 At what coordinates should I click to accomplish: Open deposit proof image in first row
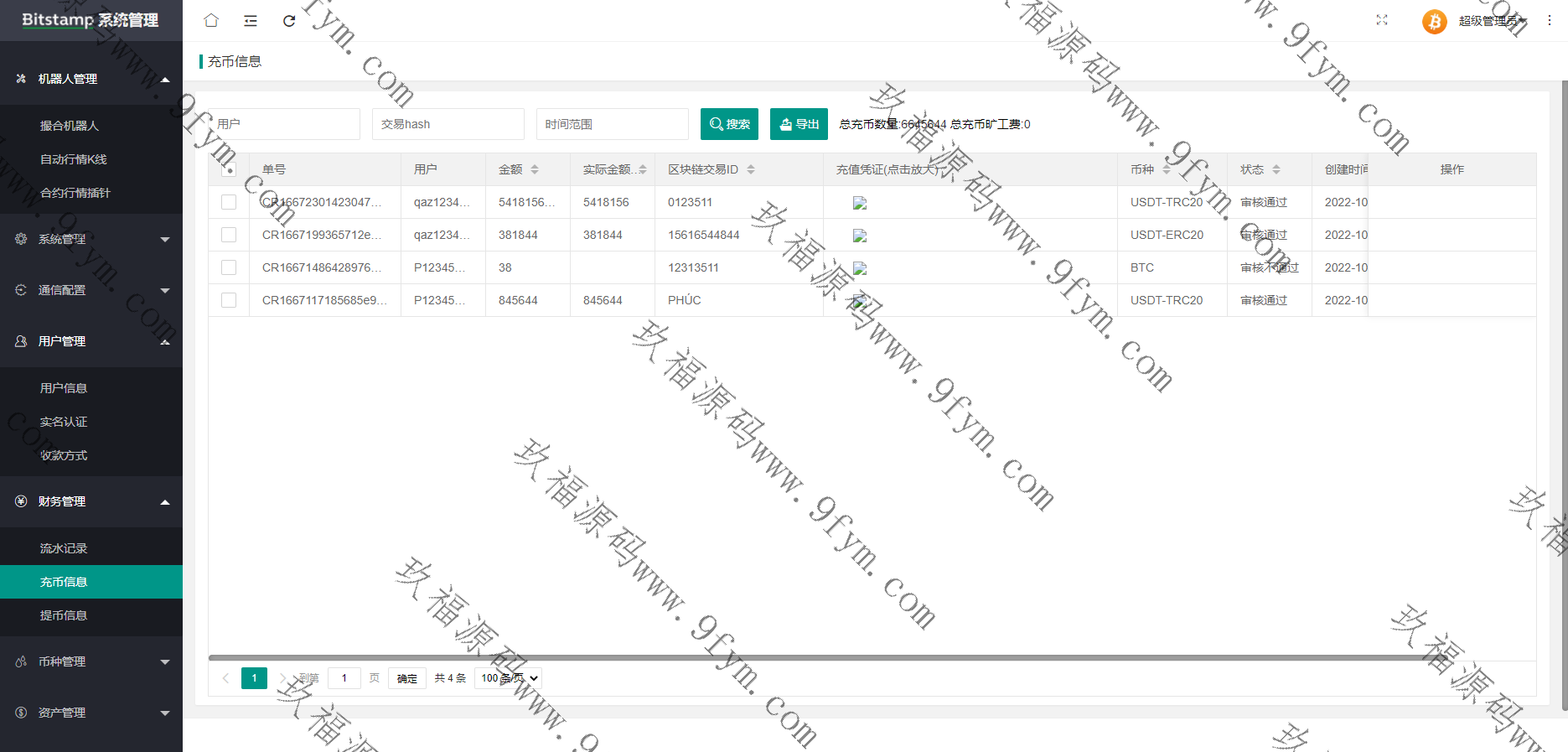tap(860, 203)
